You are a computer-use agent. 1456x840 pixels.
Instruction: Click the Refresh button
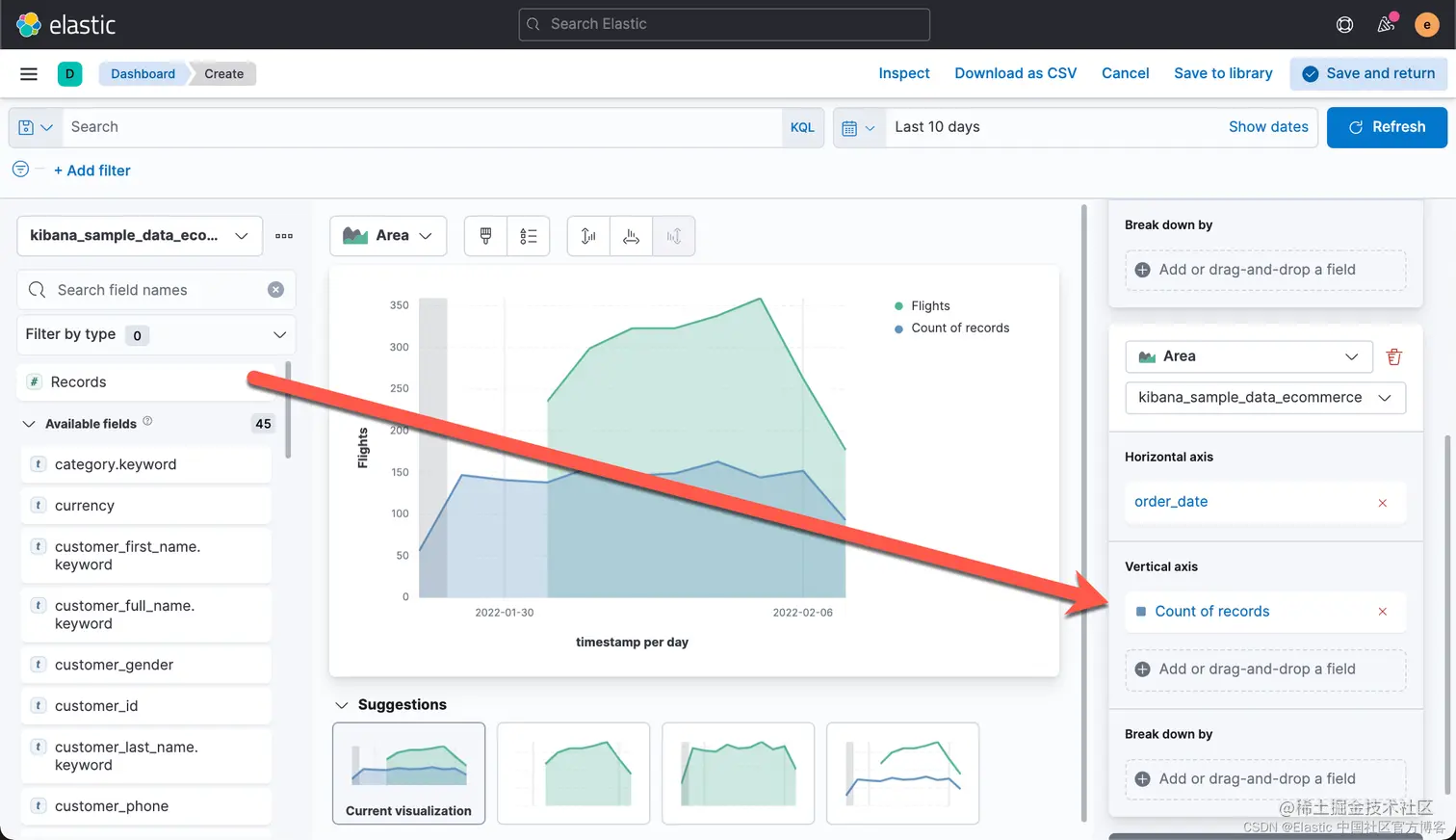(1387, 127)
